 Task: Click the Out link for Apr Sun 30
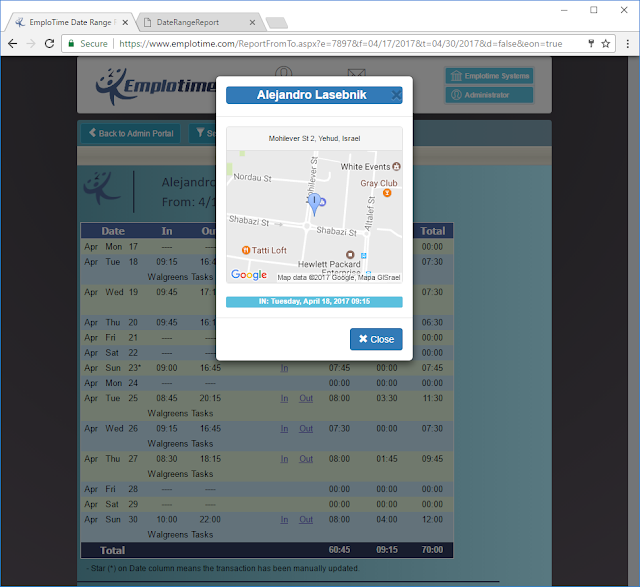coord(306,520)
